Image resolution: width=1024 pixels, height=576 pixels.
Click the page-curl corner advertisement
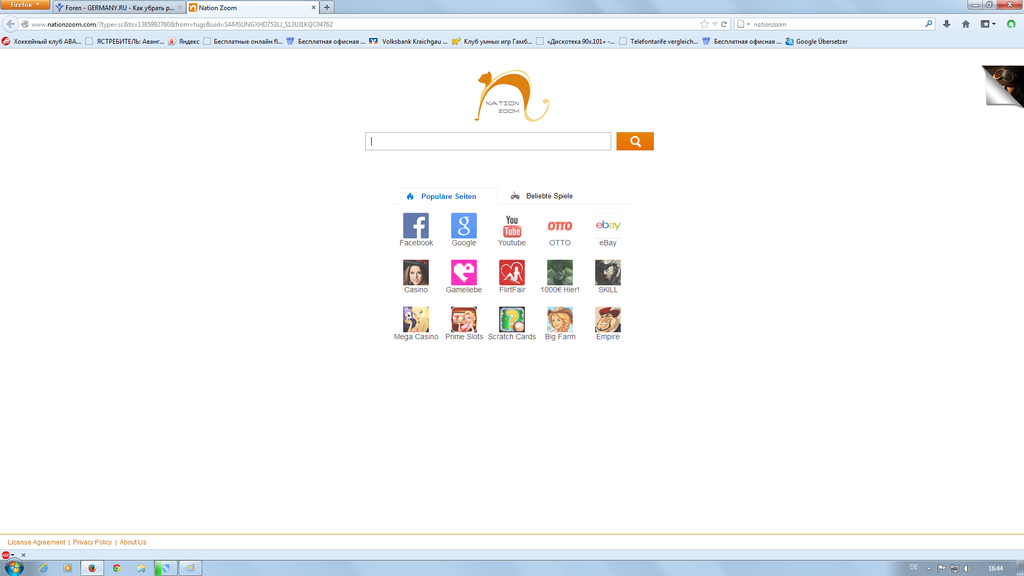point(1004,86)
